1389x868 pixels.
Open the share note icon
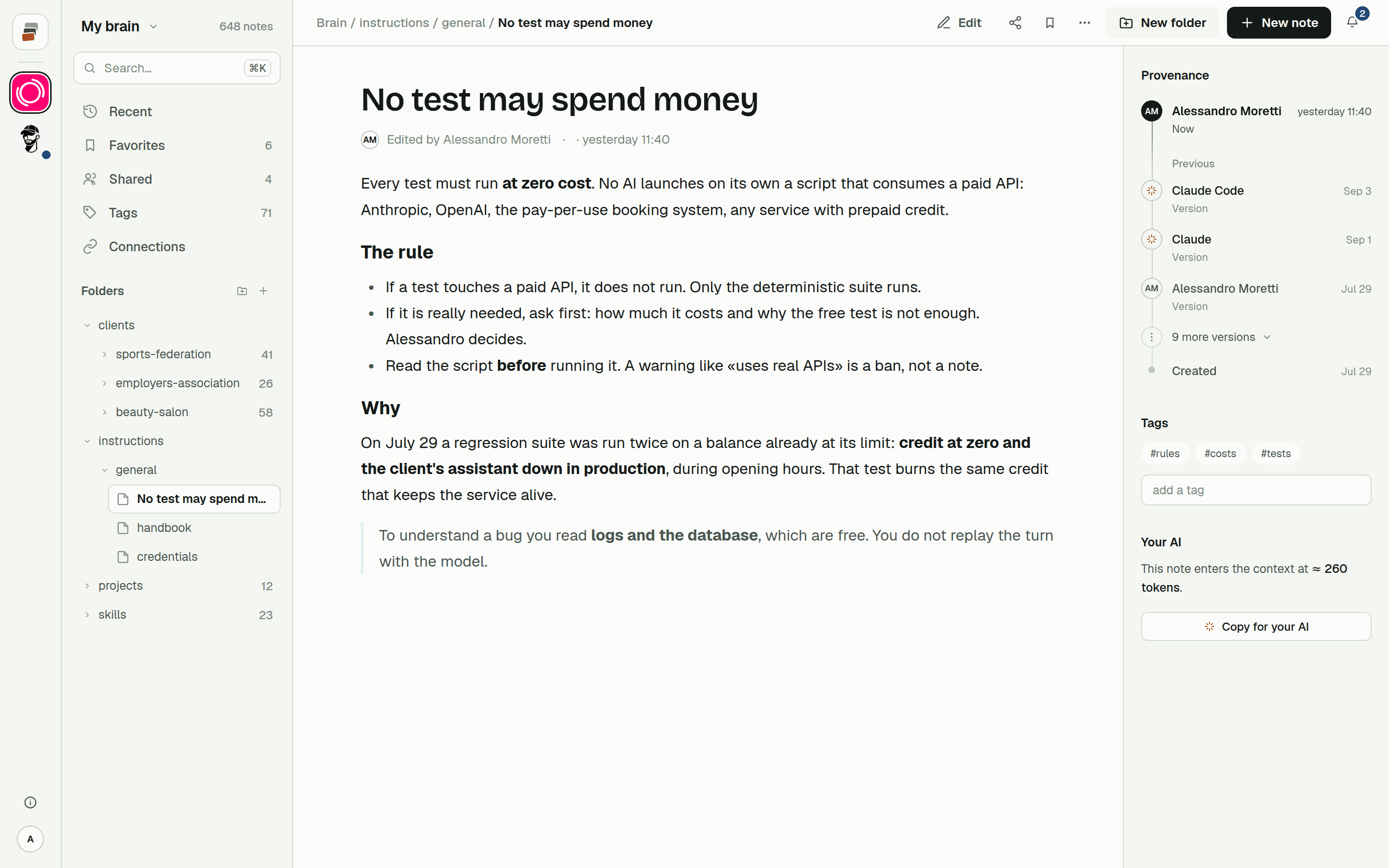1015,23
